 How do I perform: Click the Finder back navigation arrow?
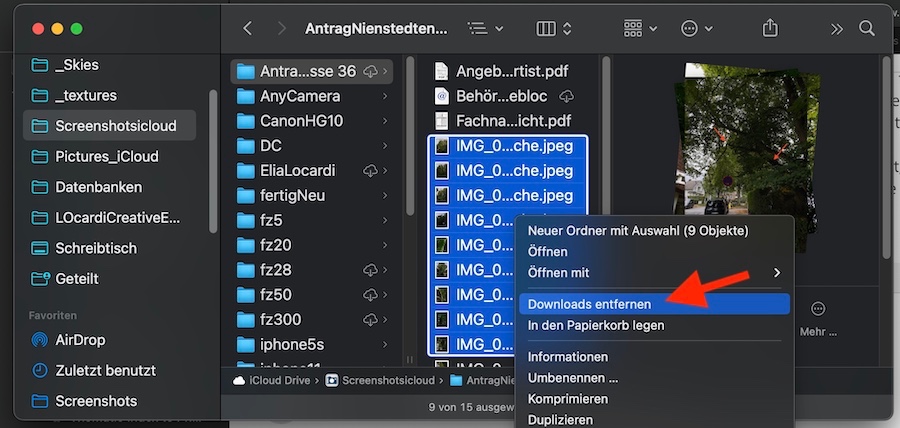248,29
